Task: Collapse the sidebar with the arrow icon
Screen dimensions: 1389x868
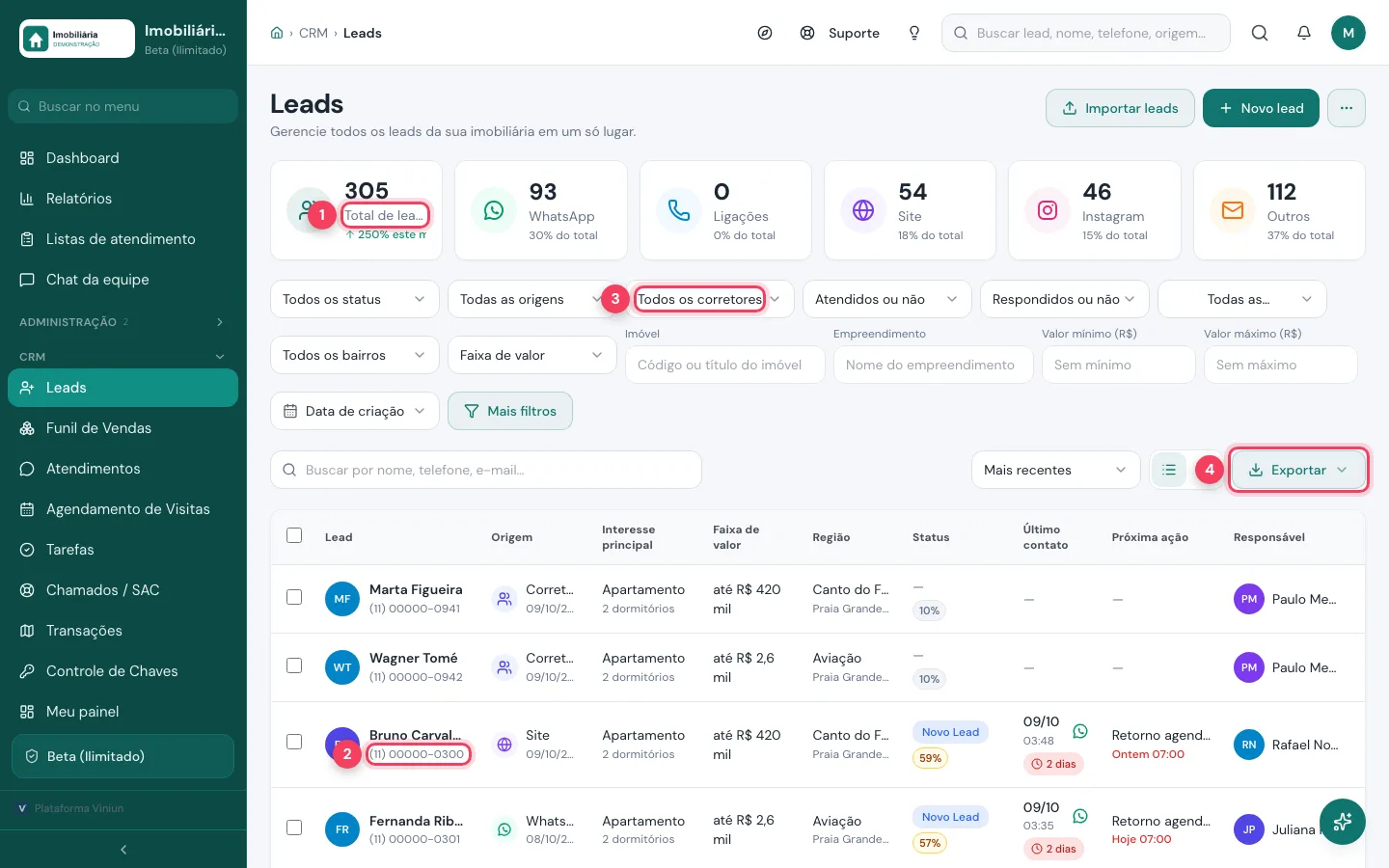Action: [123, 850]
